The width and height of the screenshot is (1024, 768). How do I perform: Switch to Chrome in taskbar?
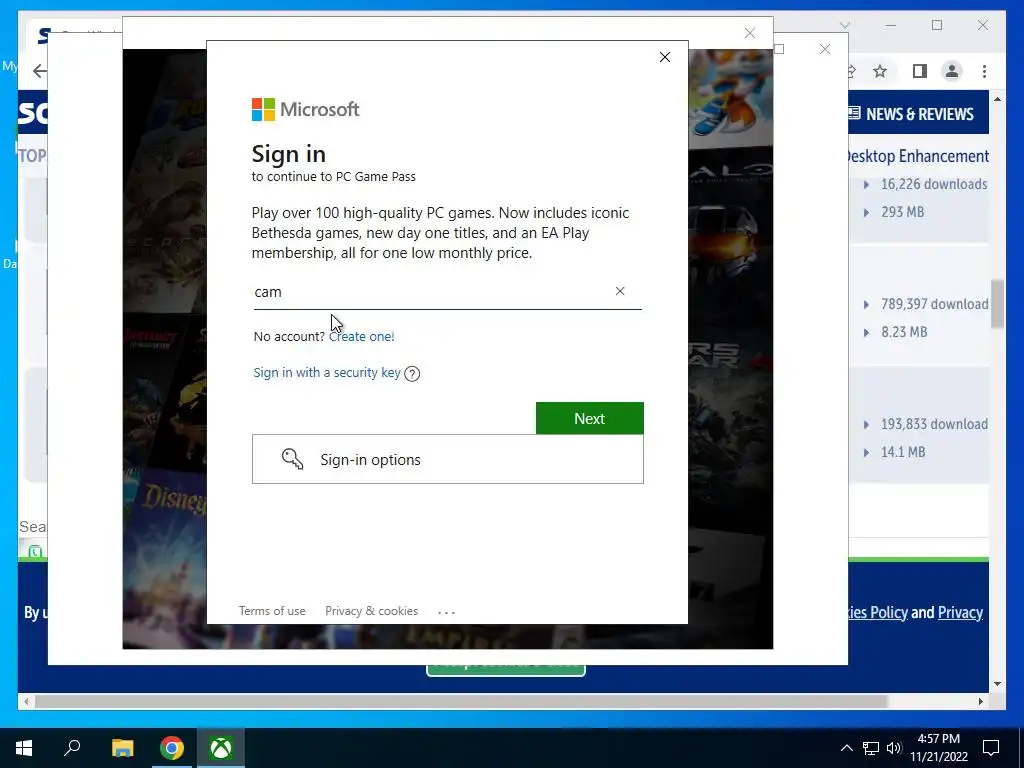[x=172, y=748]
